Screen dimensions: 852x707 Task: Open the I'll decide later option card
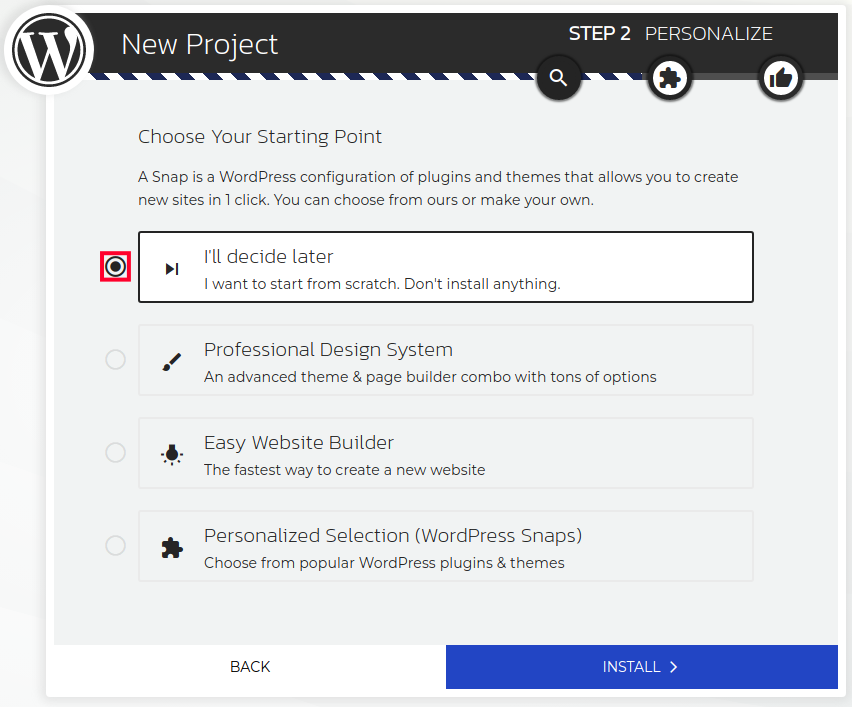pyautogui.click(x=445, y=267)
